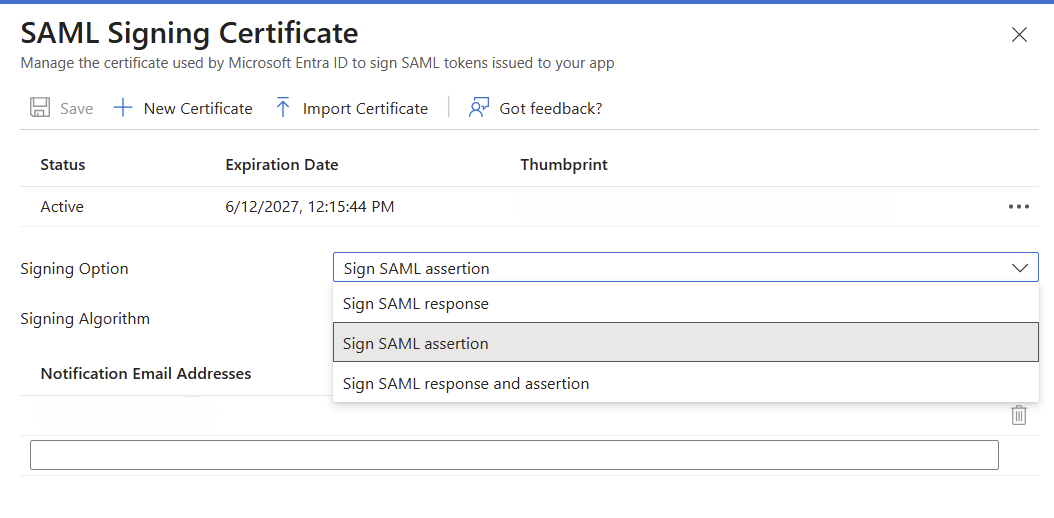
Task: Select the Active certificate status cell
Action: click(x=62, y=207)
